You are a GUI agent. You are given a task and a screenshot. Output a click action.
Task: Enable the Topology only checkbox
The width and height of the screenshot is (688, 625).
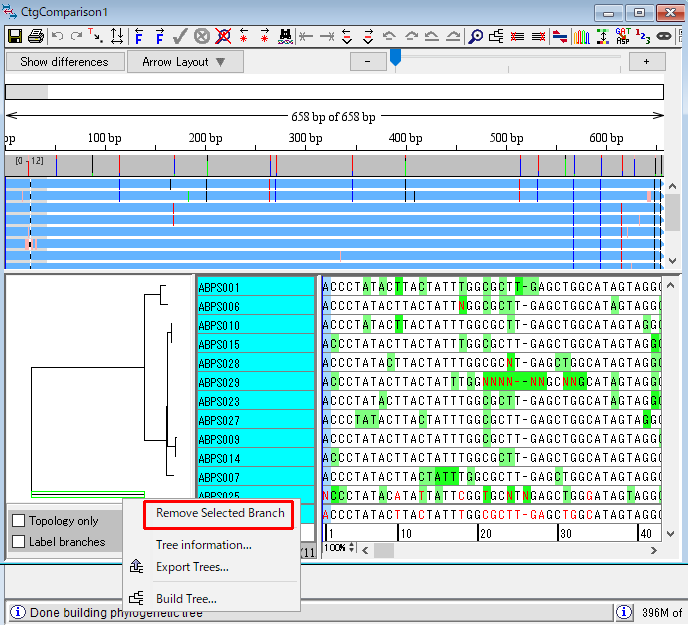pyautogui.click(x=18, y=521)
